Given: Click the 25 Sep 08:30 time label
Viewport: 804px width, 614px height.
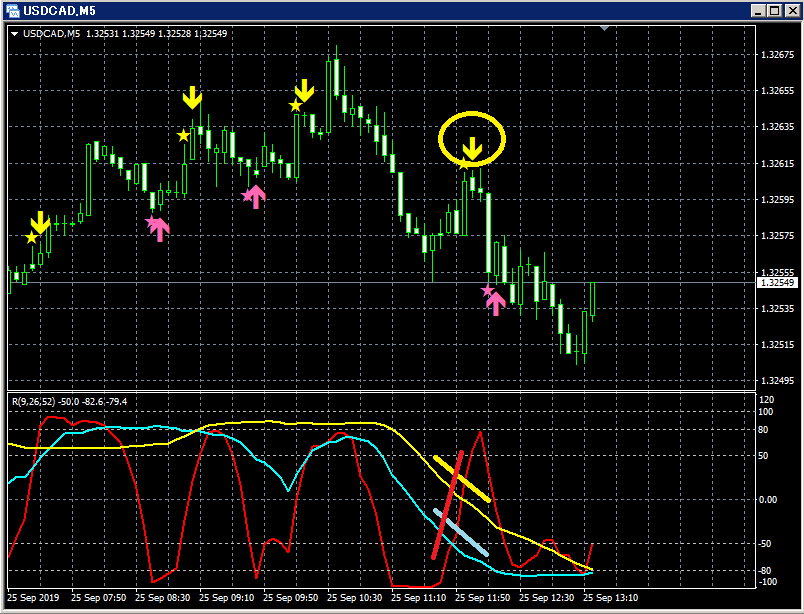Looking at the screenshot, I should coord(163,598).
